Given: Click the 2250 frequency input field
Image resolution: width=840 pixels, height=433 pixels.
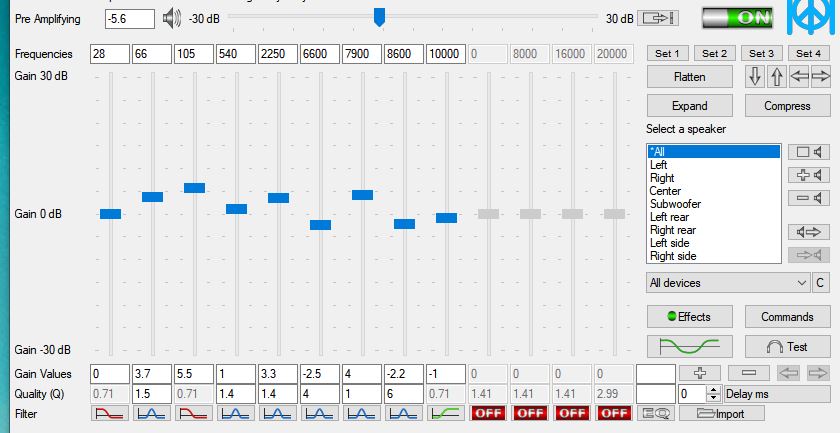Looking at the screenshot, I should point(277,53).
